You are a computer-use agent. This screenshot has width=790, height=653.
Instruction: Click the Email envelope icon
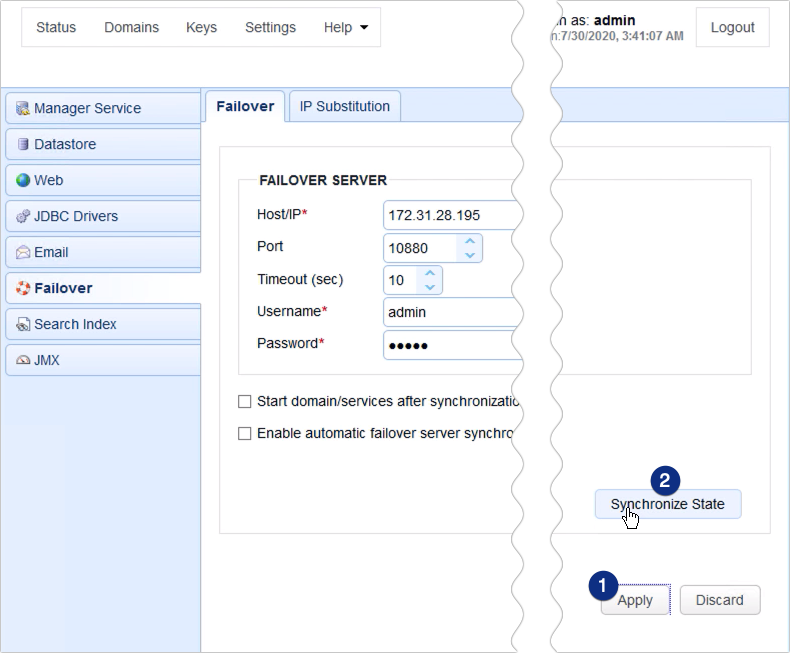23,252
